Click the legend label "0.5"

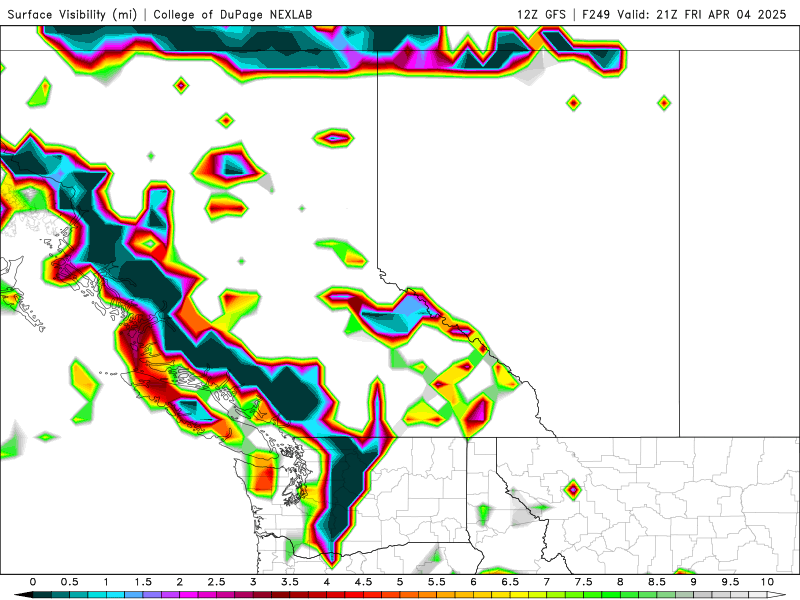pyautogui.click(x=69, y=582)
